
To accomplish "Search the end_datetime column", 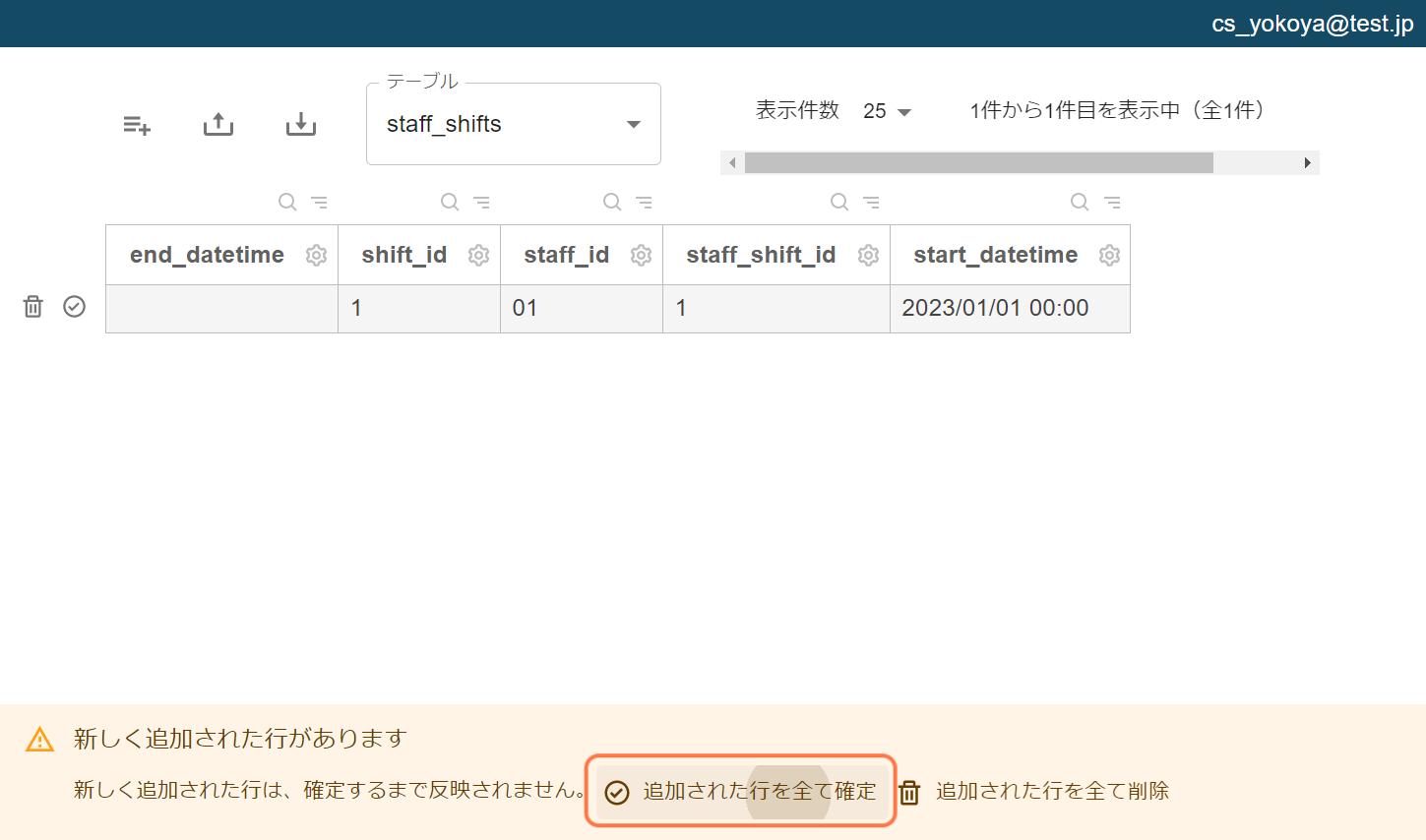I will tap(287, 202).
